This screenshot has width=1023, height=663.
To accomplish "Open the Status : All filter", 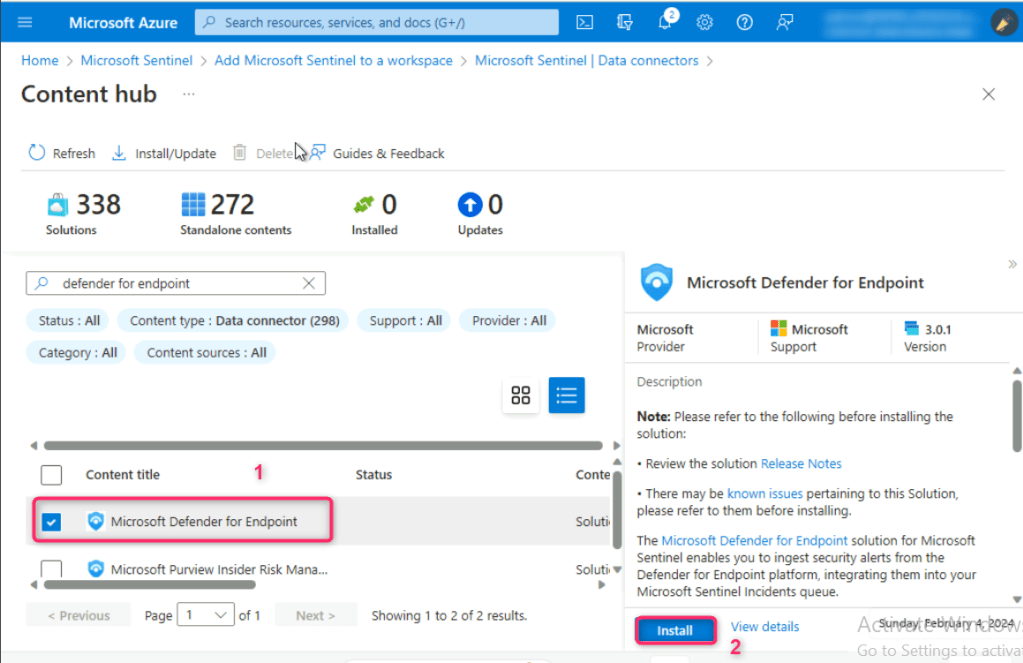I will [69, 321].
